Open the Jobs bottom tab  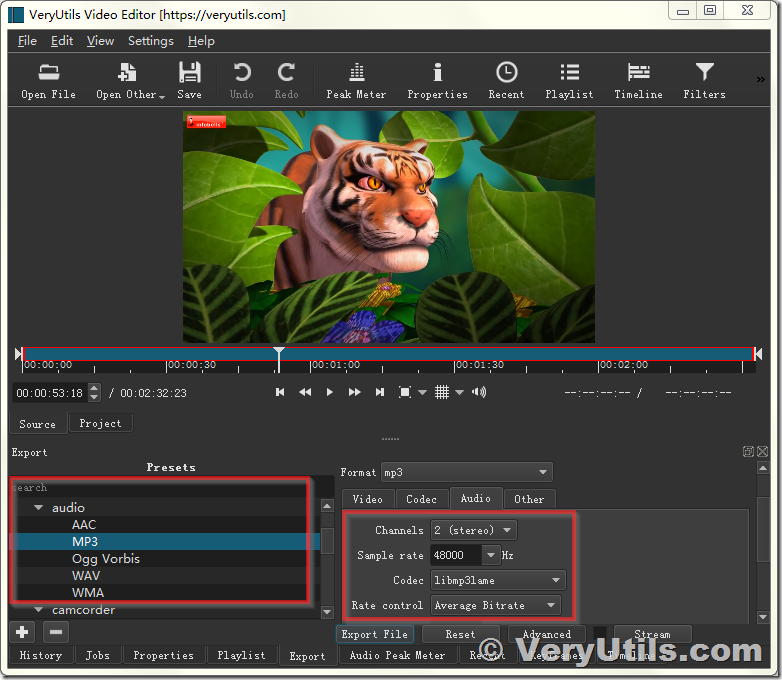[98, 655]
